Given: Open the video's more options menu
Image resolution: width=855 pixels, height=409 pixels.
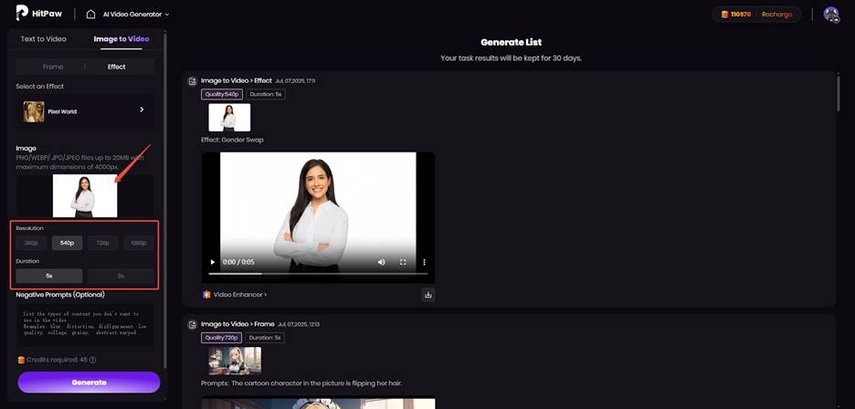Looking at the screenshot, I should (424, 262).
